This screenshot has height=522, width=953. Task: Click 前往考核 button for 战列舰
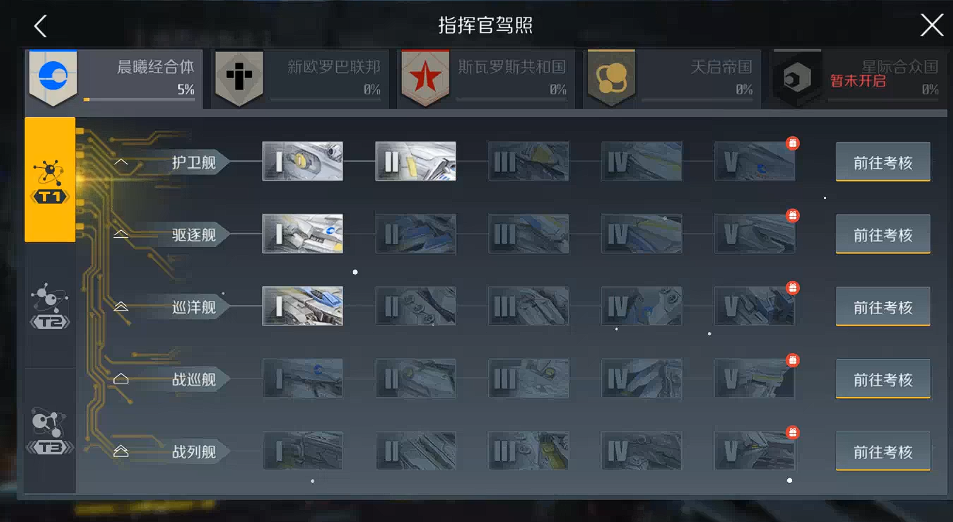point(883,452)
